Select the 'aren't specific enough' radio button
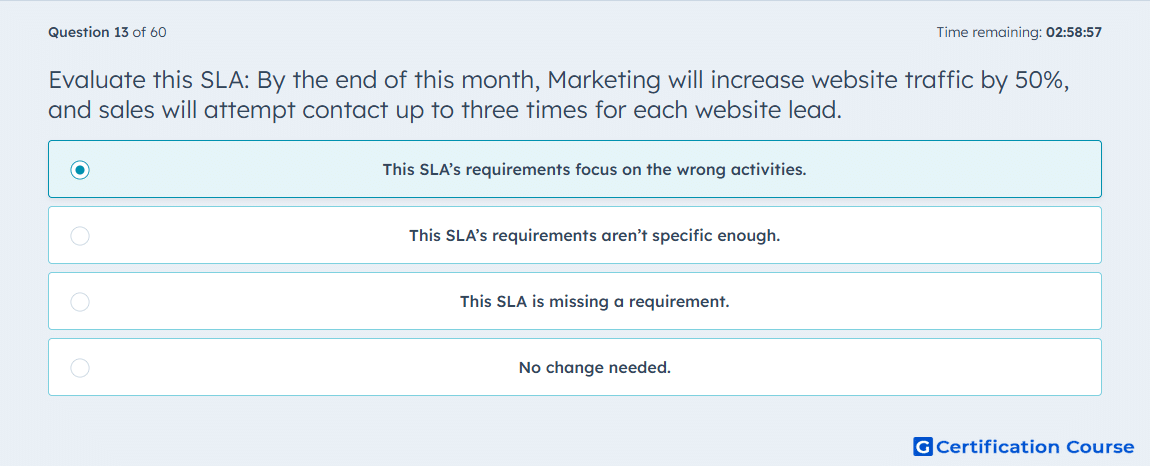This screenshot has height=466, width=1150. pyautogui.click(x=80, y=236)
